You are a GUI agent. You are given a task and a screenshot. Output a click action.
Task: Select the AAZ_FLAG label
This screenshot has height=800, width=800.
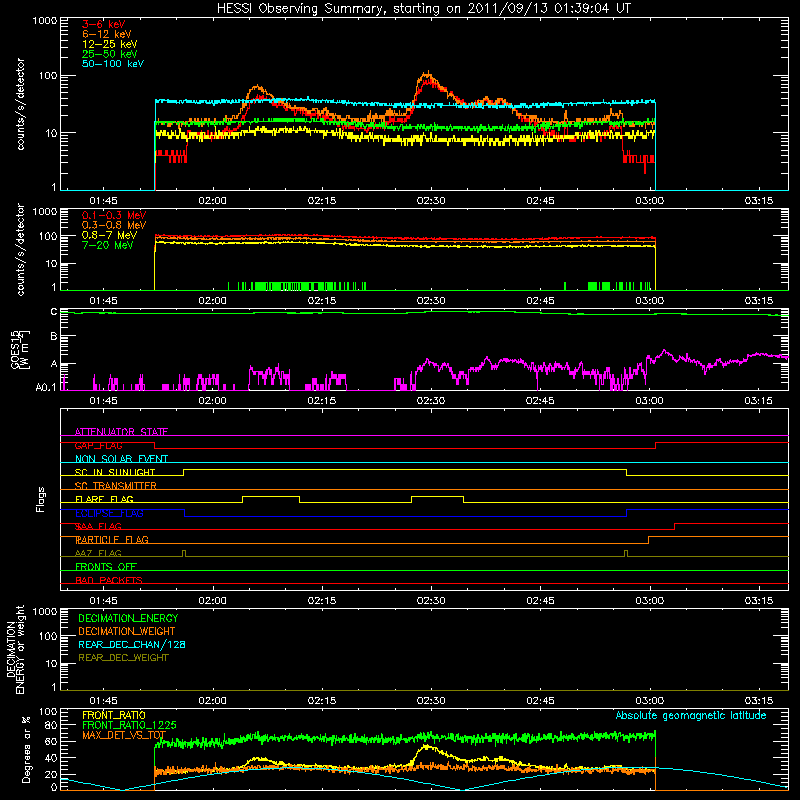point(98,553)
